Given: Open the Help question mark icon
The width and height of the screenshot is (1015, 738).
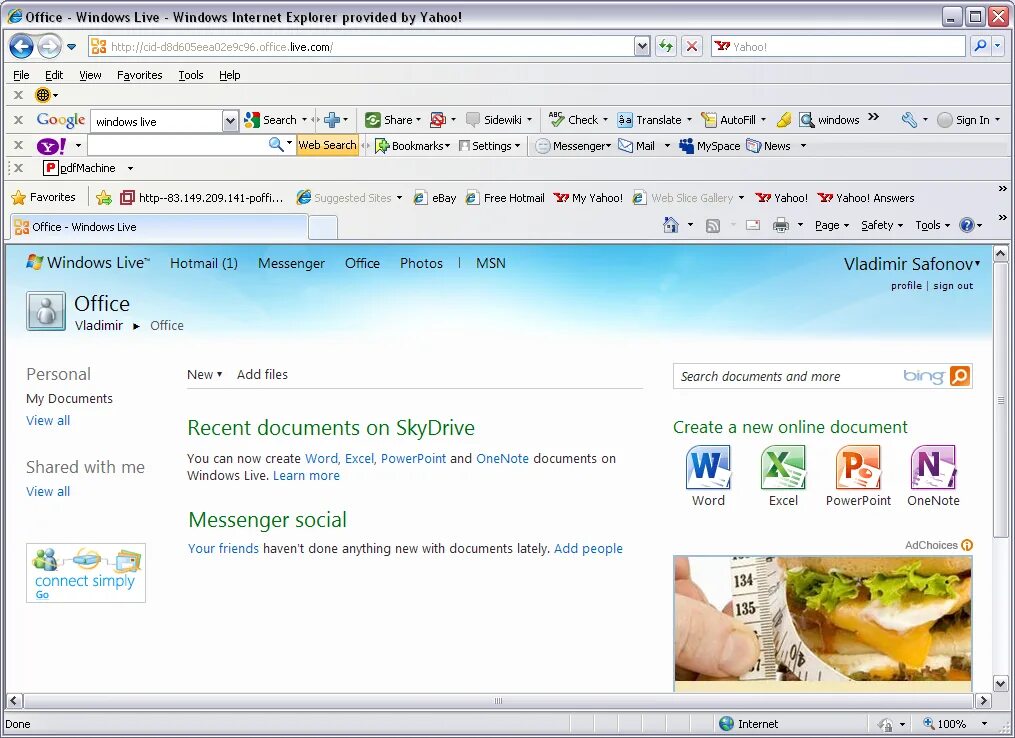Looking at the screenshot, I should click(x=967, y=225).
